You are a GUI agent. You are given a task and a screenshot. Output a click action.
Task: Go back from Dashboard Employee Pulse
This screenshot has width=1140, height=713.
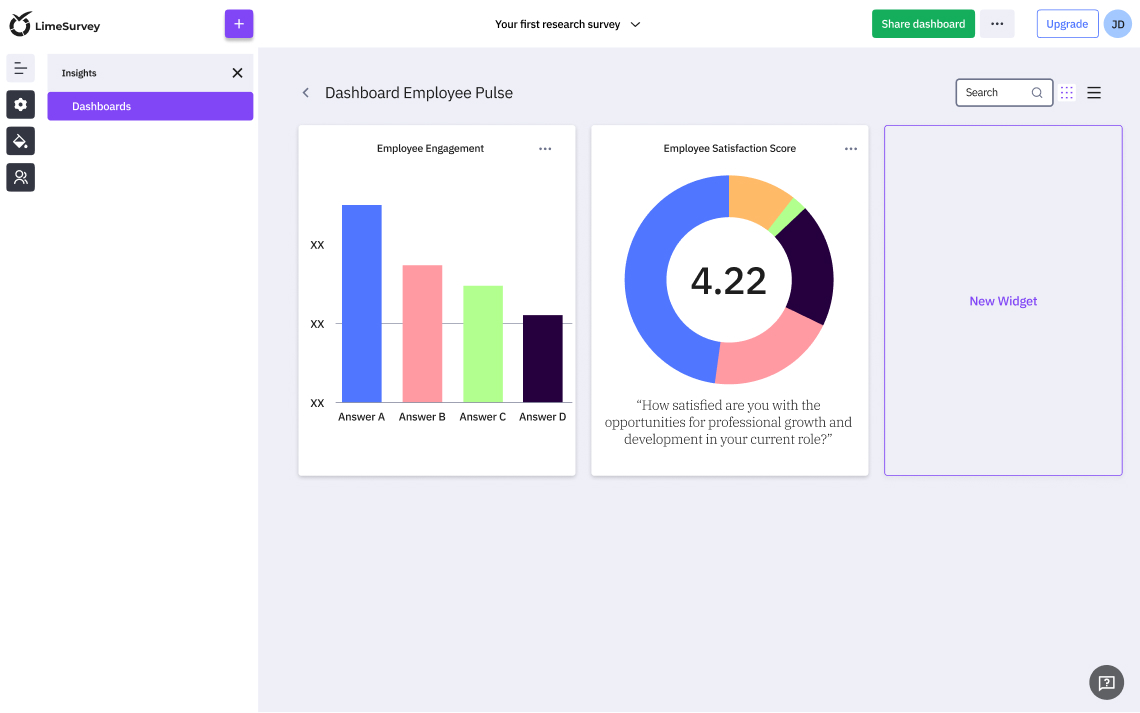point(305,92)
